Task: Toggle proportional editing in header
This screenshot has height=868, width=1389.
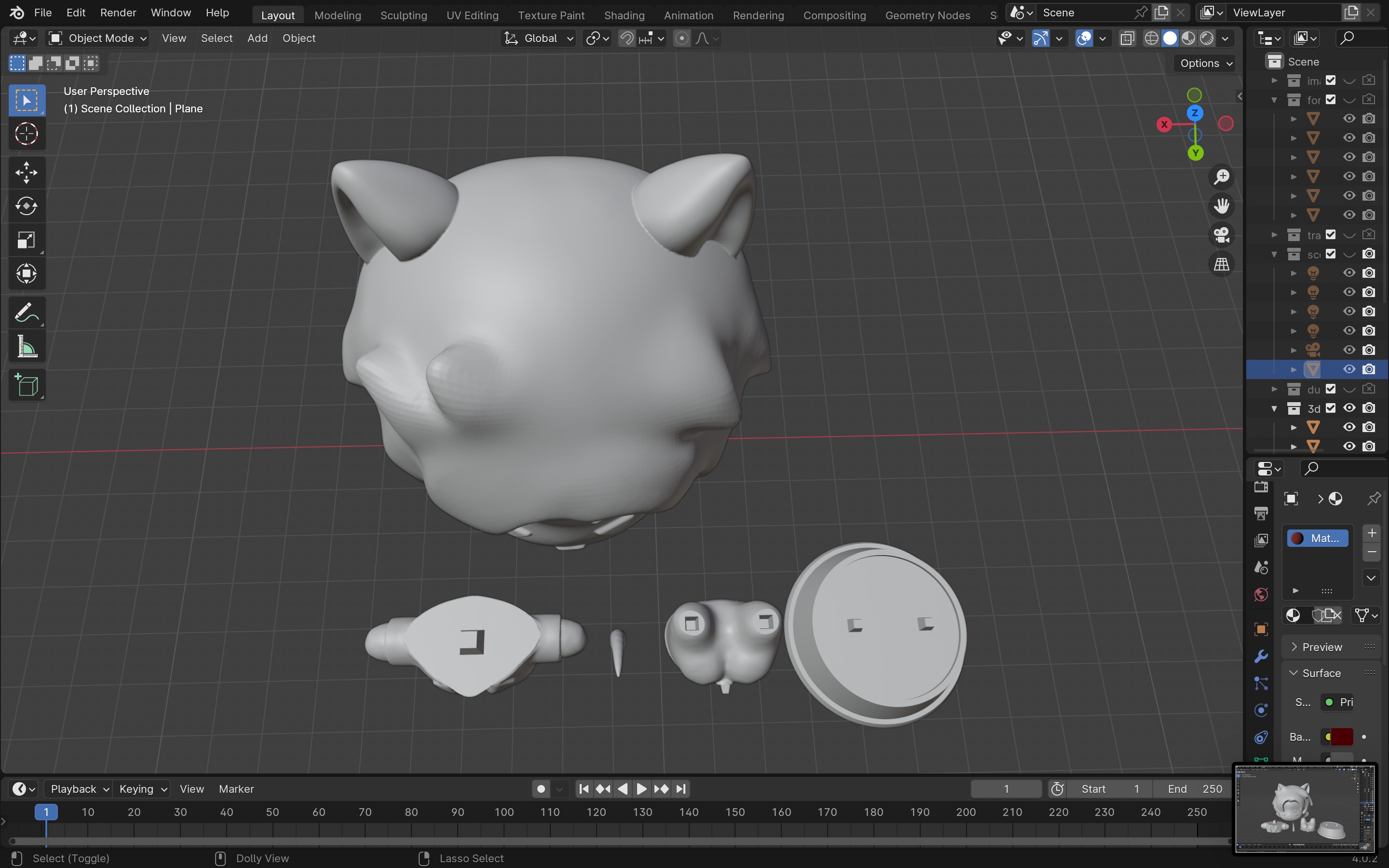Action: (x=681, y=39)
